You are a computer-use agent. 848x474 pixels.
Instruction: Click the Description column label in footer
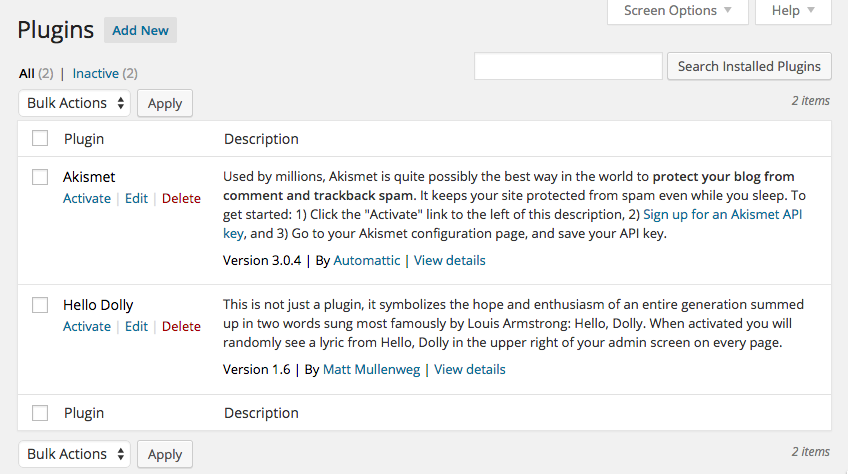pos(261,413)
